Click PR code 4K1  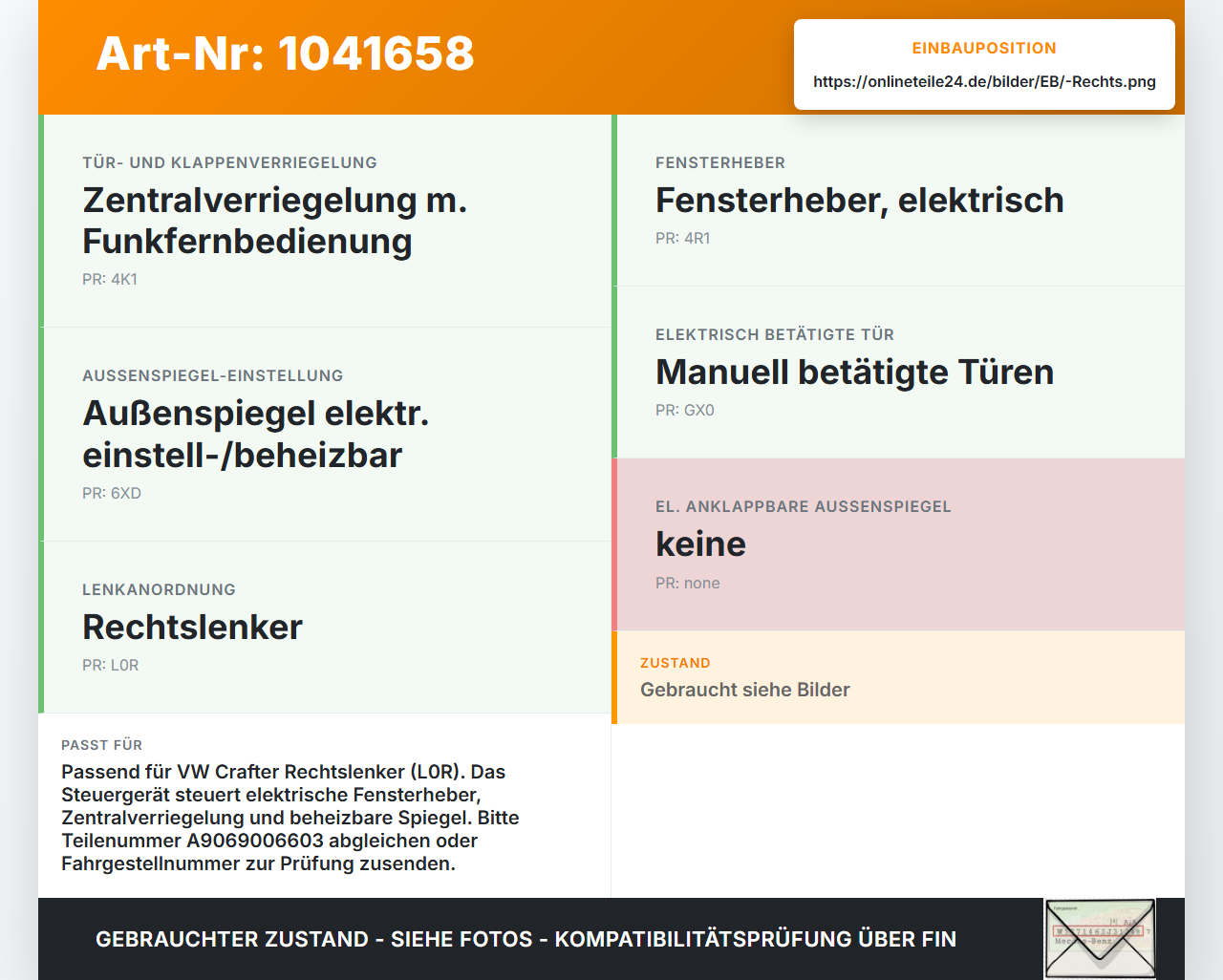(x=110, y=279)
